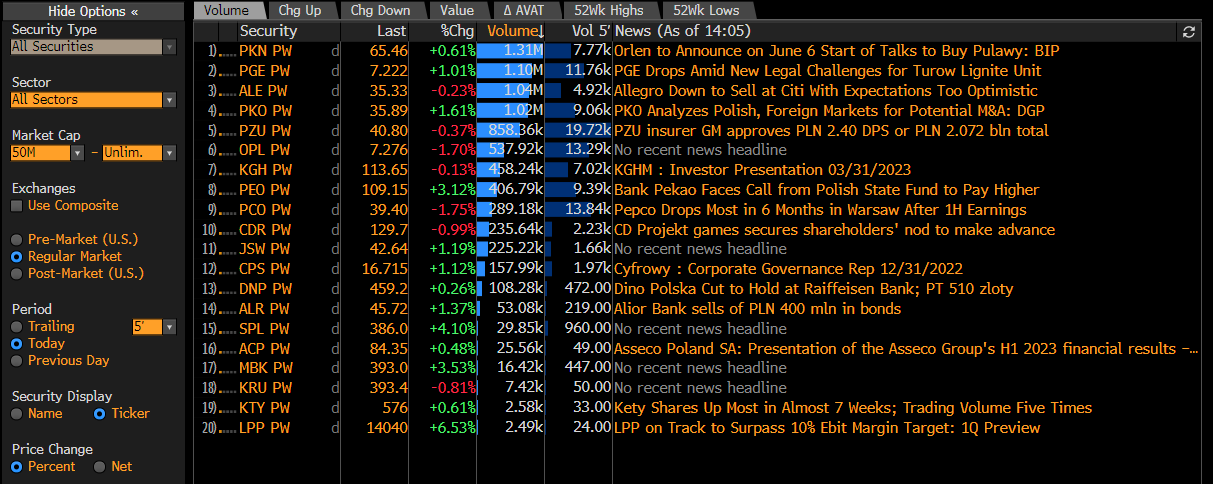
Task: Set Price Change to Net
Action: click(99, 467)
